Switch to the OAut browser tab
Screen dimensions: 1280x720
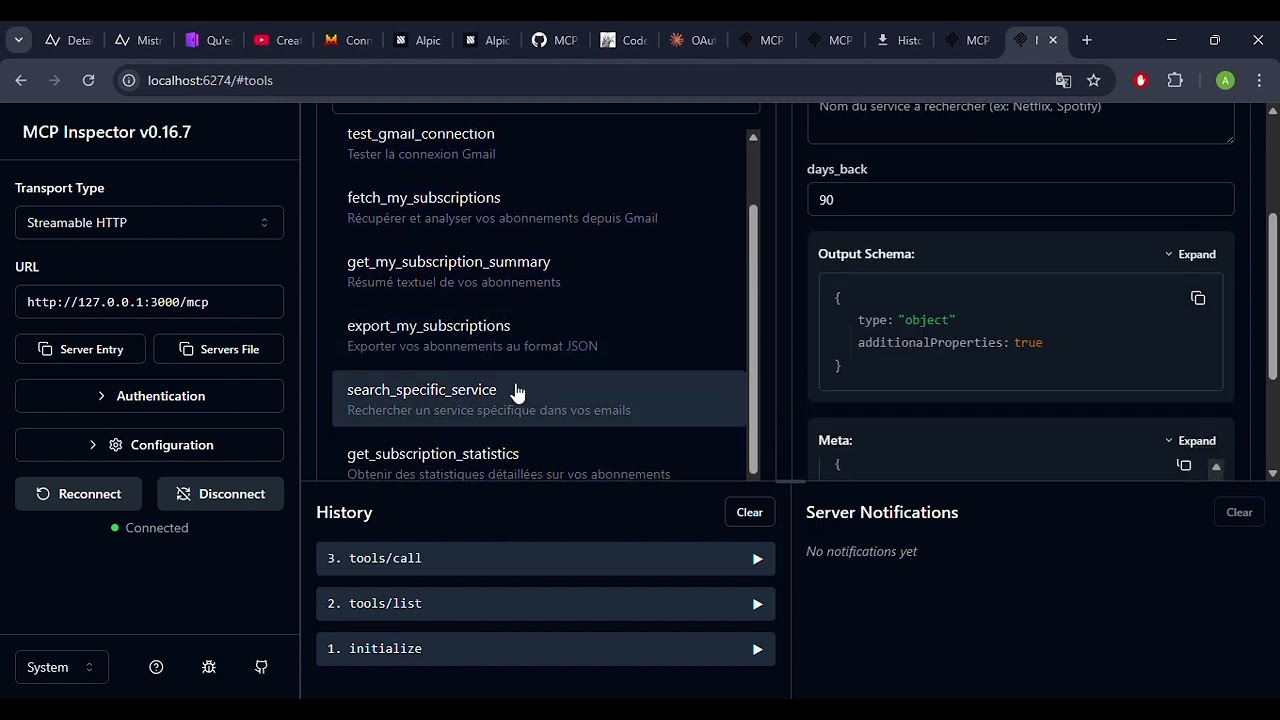[x=693, y=40]
